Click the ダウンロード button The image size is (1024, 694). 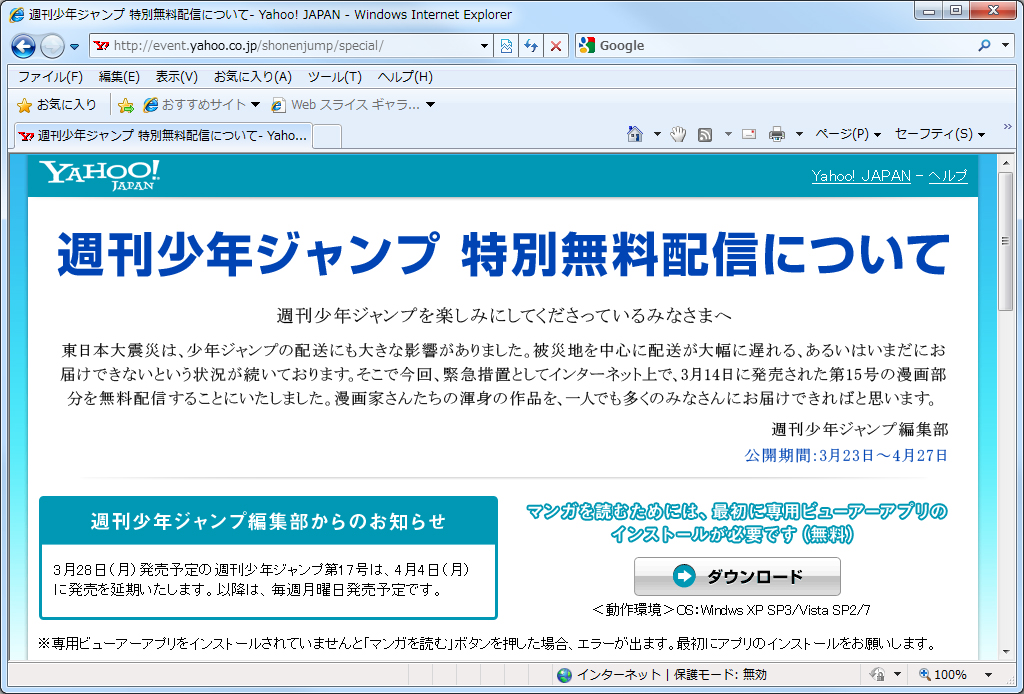click(x=737, y=576)
